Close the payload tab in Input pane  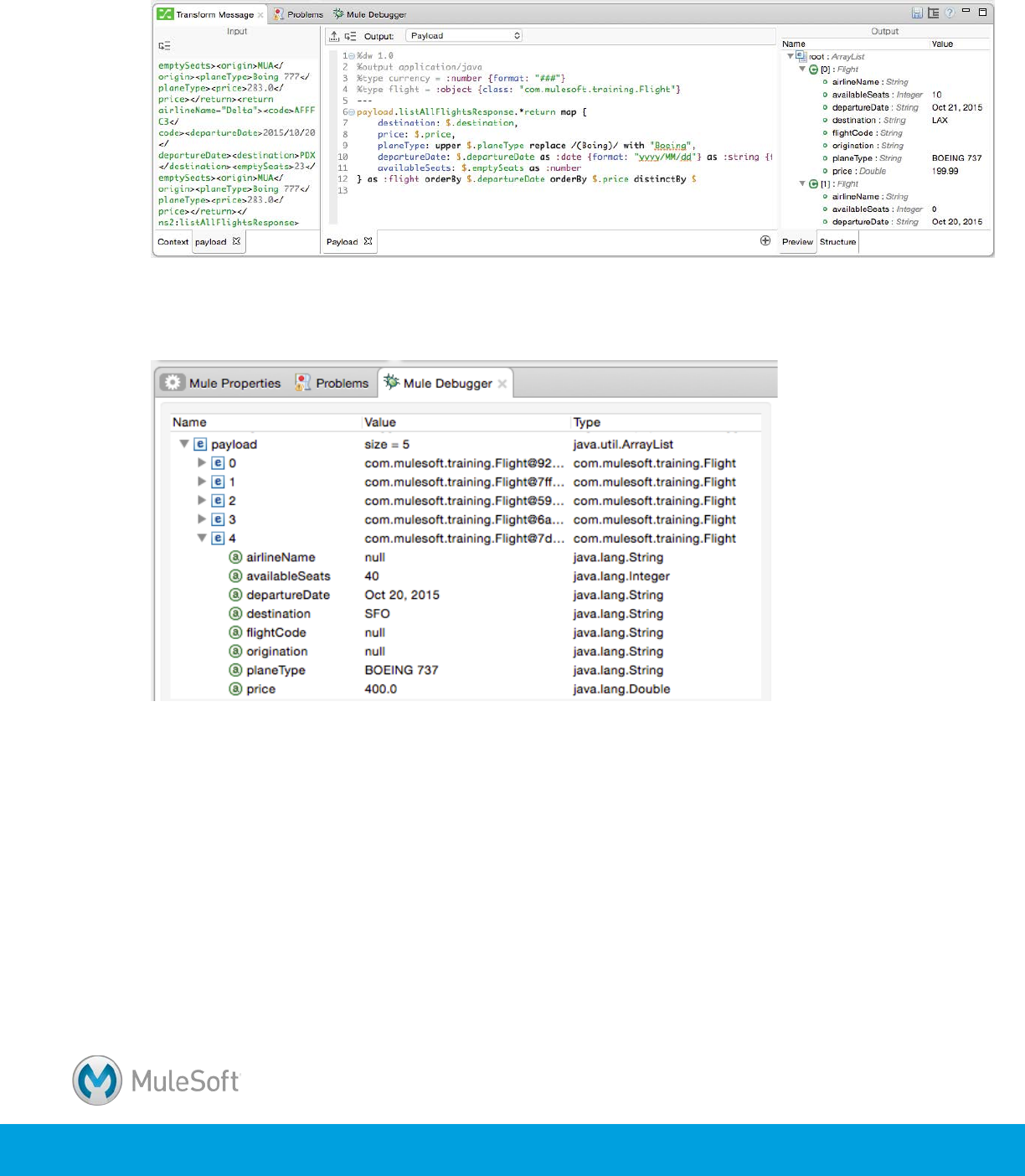236,241
